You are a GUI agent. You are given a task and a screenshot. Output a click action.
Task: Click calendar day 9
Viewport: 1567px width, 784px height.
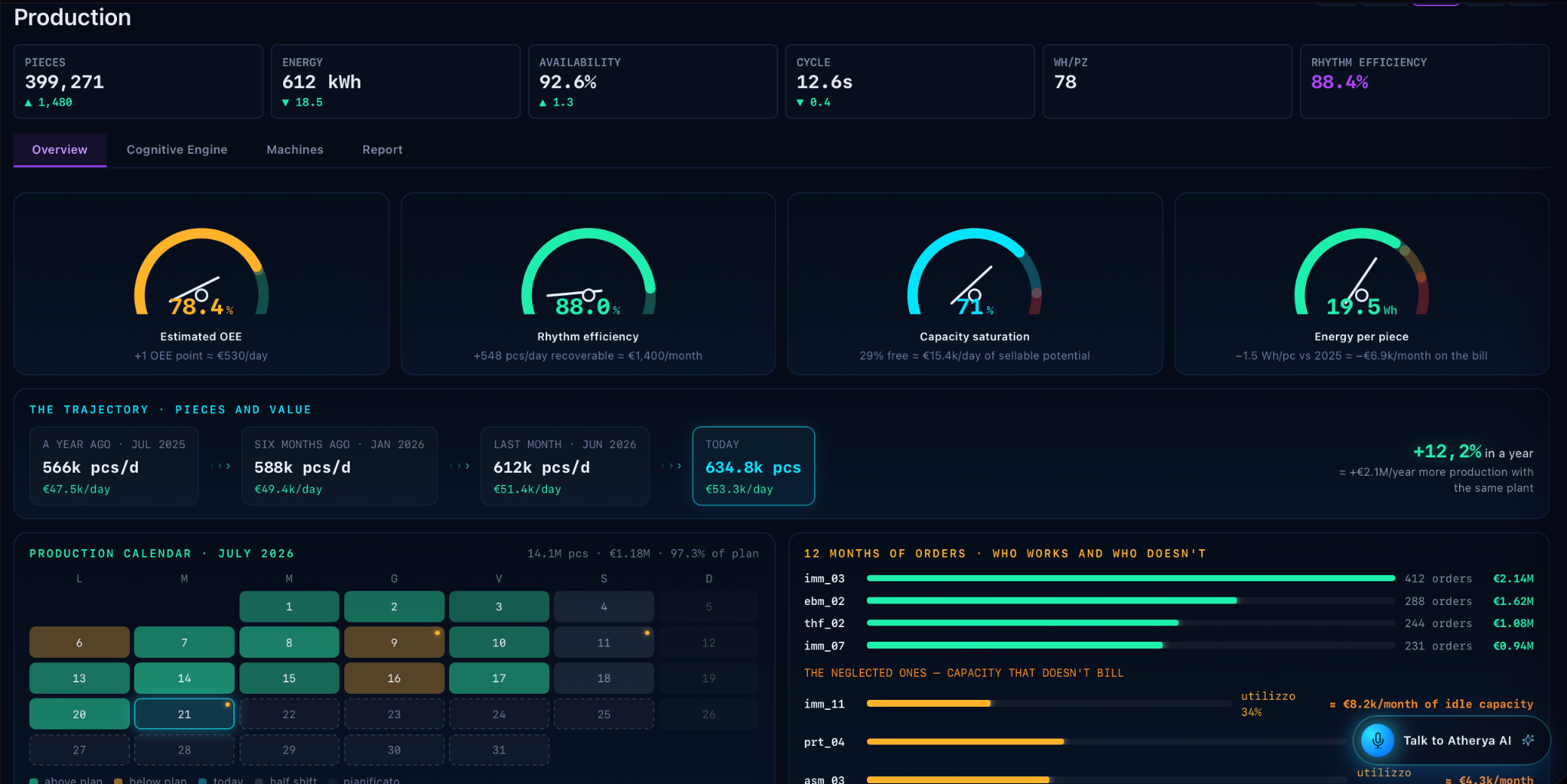[x=394, y=642]
